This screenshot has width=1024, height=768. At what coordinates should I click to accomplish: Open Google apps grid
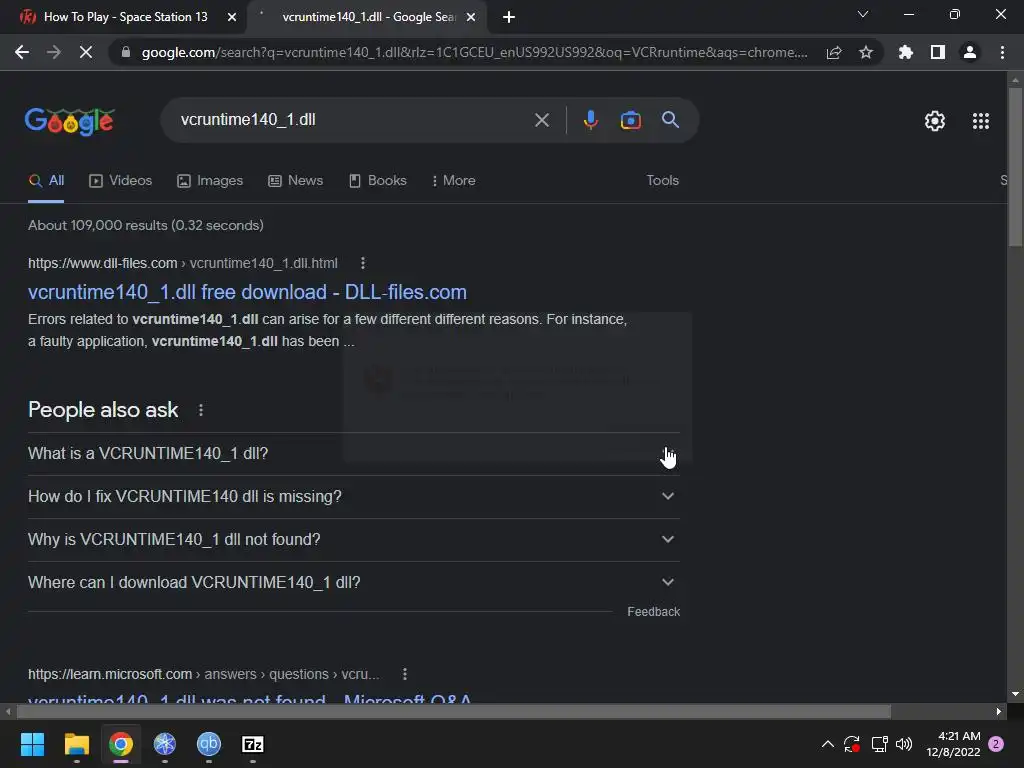coord(981,121)
